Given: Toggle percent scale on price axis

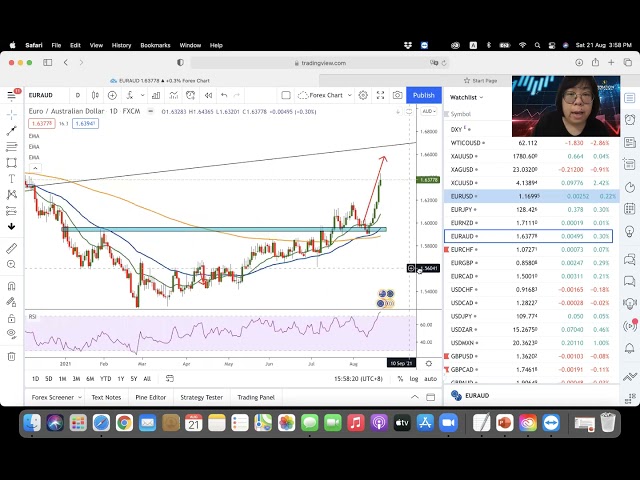Looking at the screenshot, I should (399, 379).
